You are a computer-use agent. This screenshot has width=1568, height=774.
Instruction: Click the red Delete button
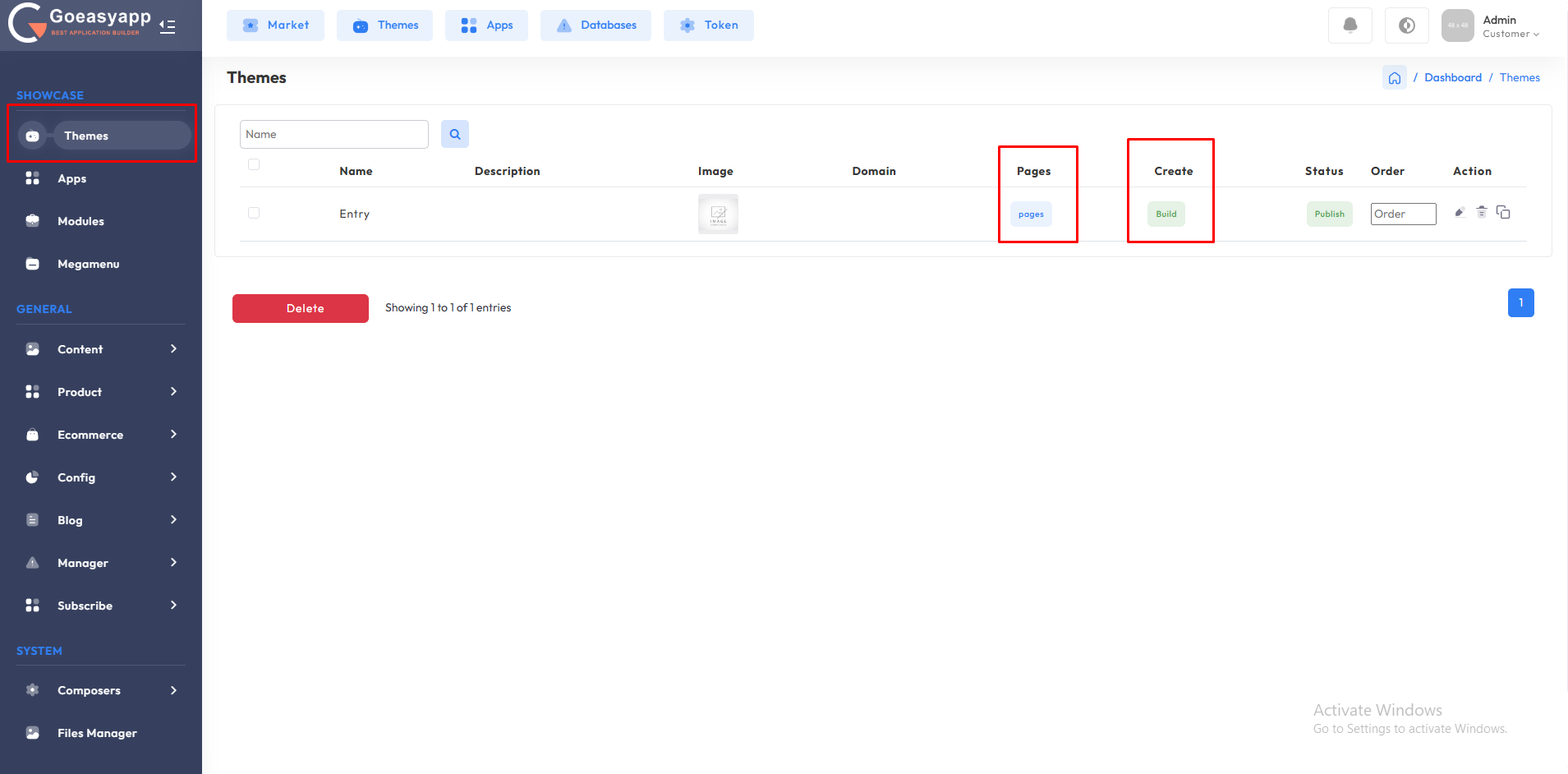tap(300, 308)
